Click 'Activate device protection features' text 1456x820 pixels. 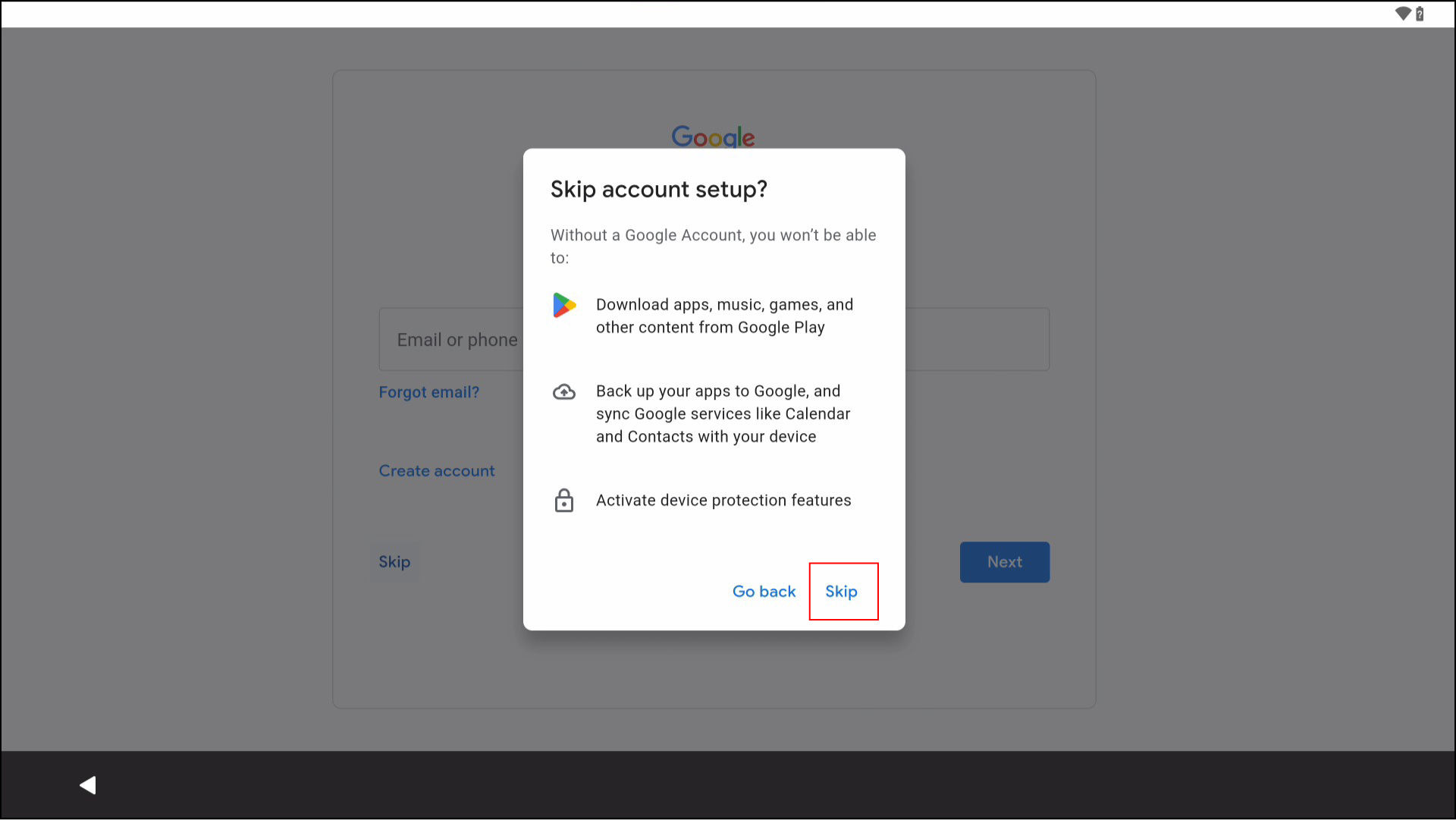(723, 501)
